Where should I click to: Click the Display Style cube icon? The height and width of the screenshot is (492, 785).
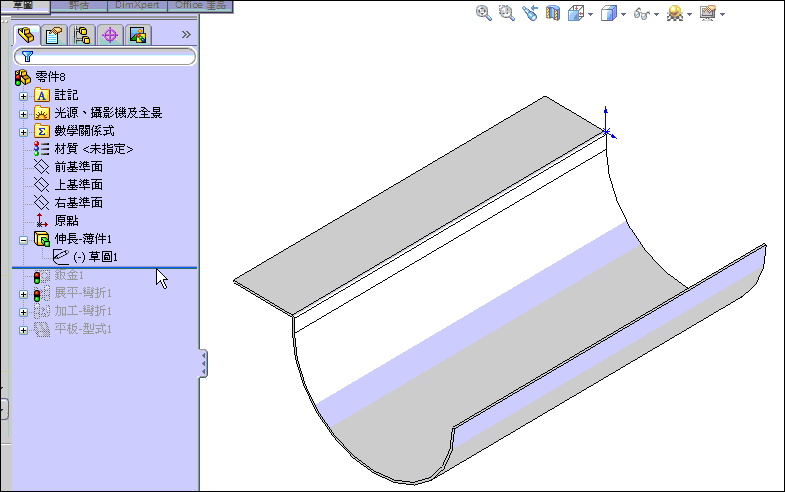[609, 13]
